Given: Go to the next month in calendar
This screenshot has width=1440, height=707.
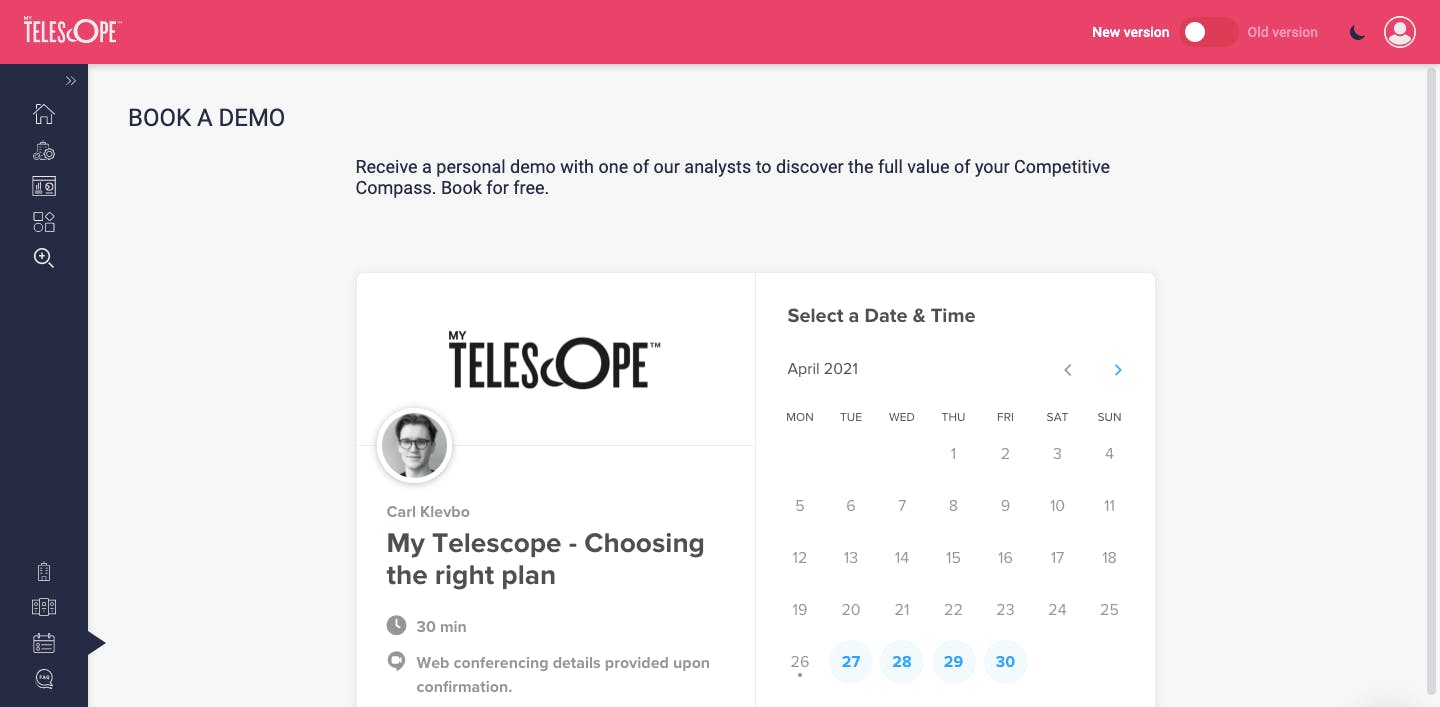Looking at the screenshot, I should [x=1118, y=370].
